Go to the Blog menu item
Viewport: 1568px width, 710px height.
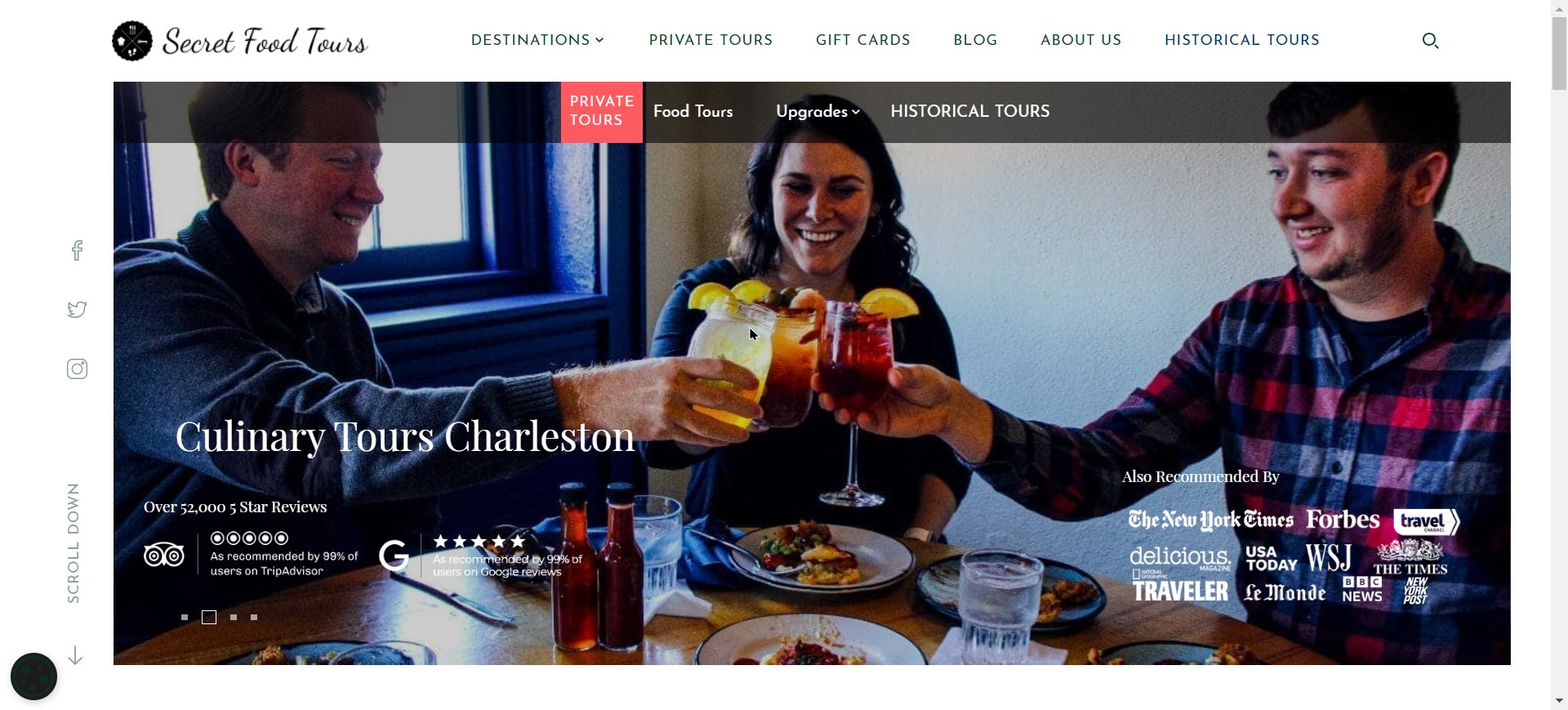tap(975, 40)
